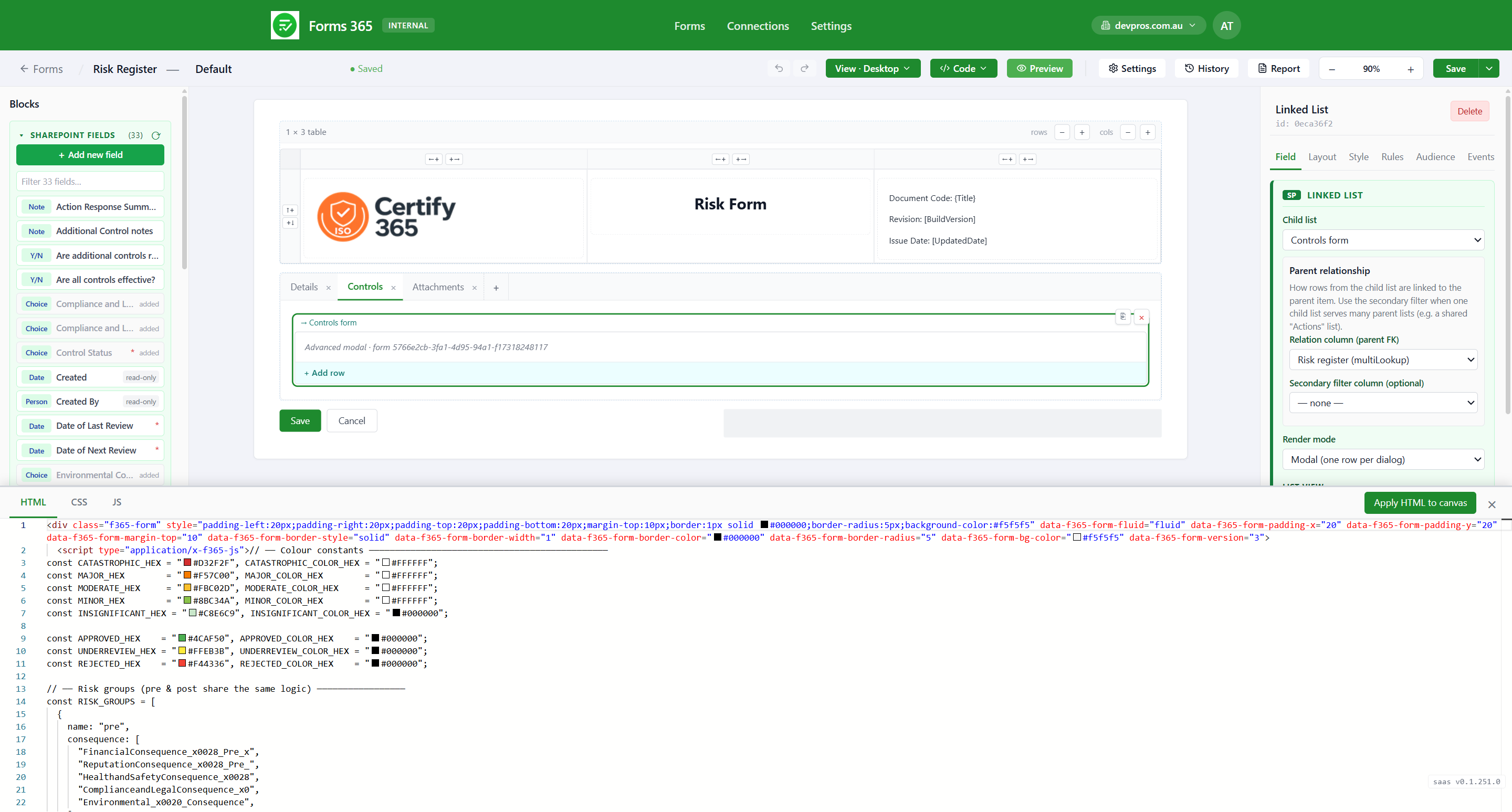Click the Blocks panel scrollbar
Screen dimensions: 1512x812
[184, 182]
